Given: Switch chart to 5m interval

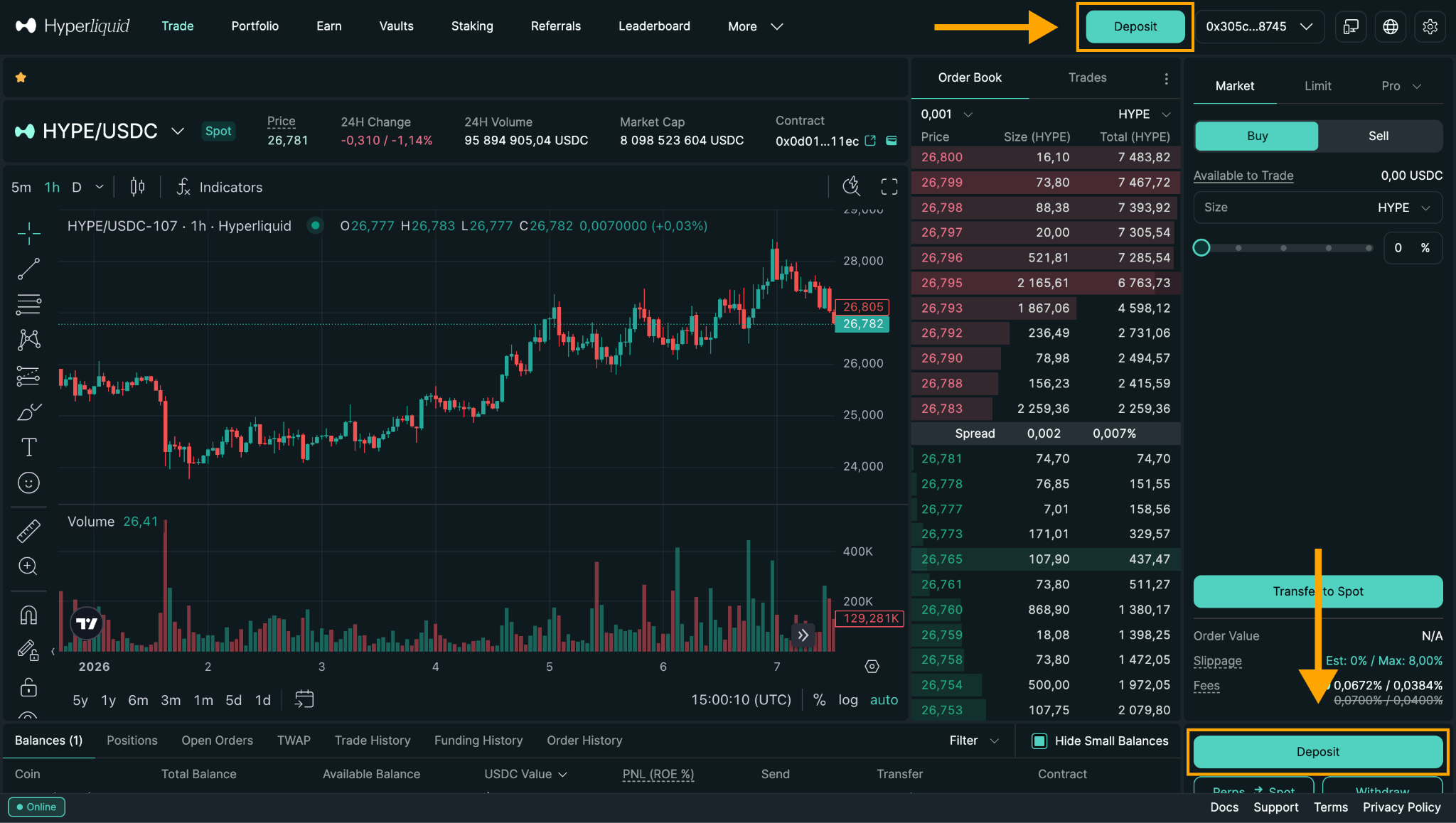Looking at the screenshot, I should [x=21, y=188].
